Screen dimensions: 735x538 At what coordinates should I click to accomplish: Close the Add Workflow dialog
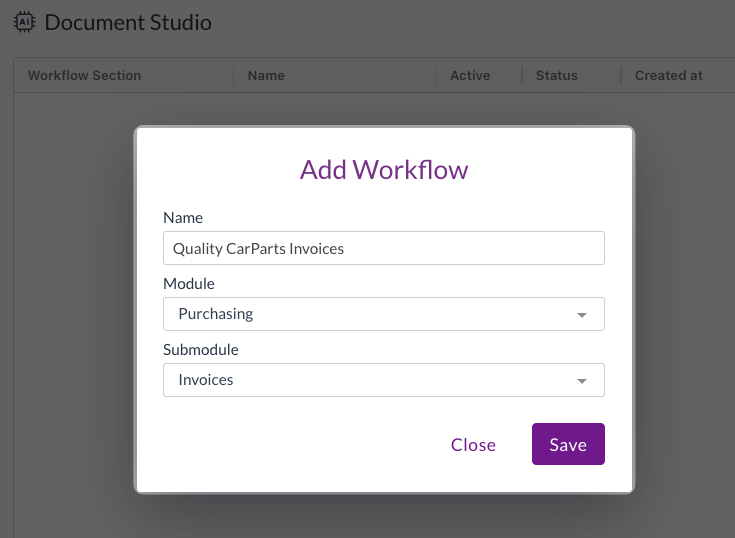click(473, 444)
